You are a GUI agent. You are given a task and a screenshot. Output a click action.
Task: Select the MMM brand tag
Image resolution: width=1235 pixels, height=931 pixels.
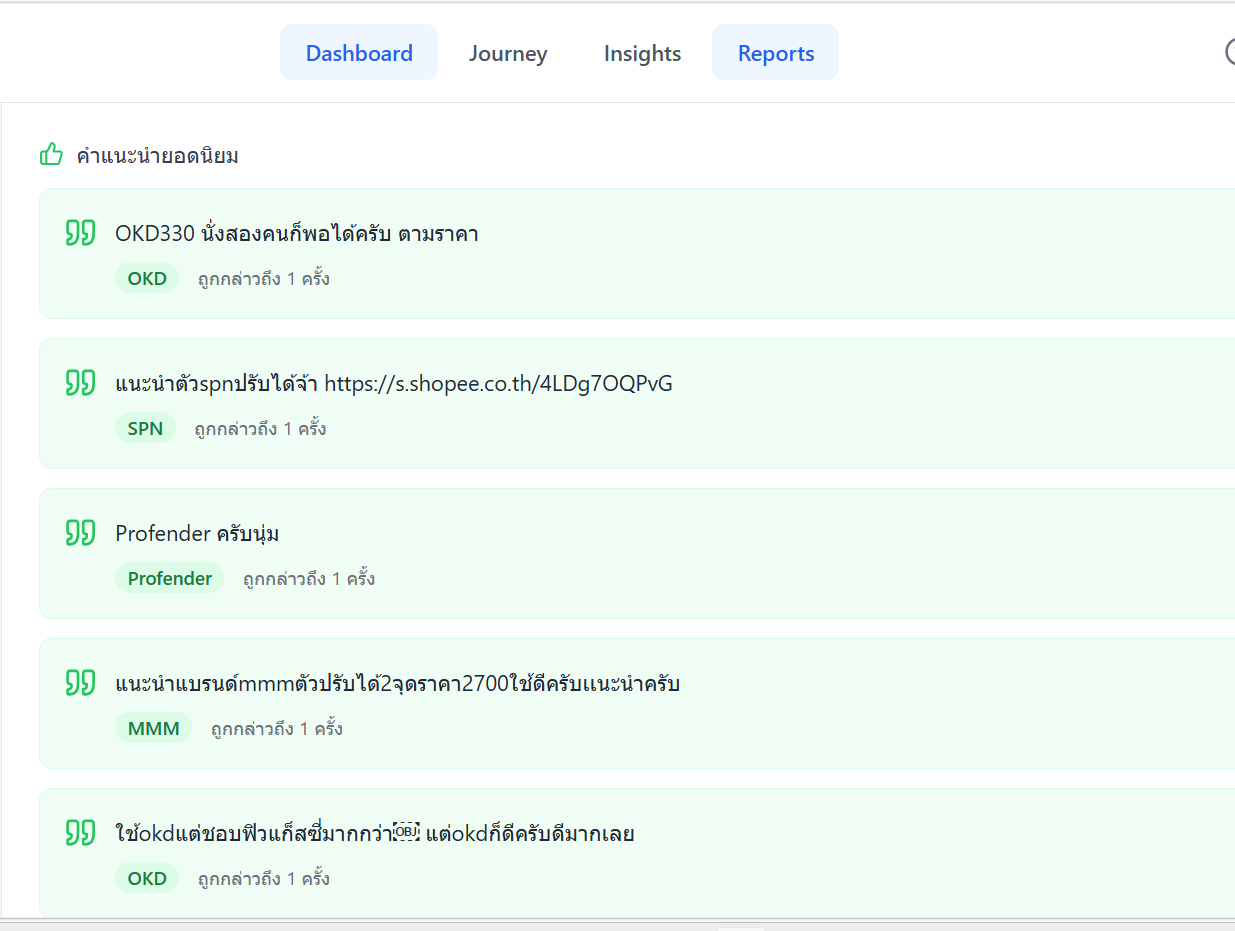pos(153,728)
